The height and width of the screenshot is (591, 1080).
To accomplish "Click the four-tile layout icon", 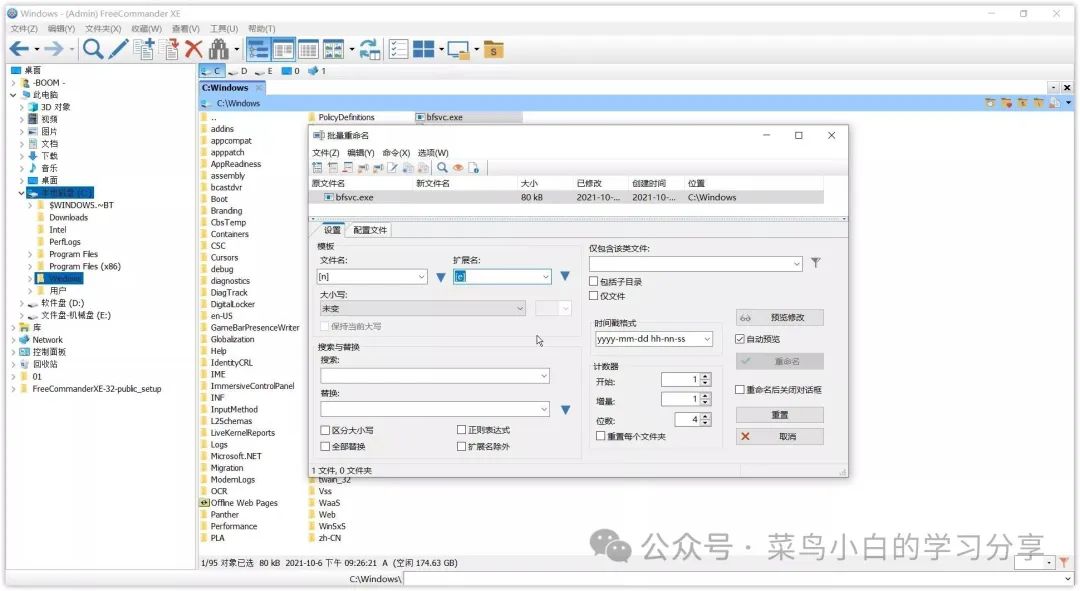I will [x=424, y=49].
